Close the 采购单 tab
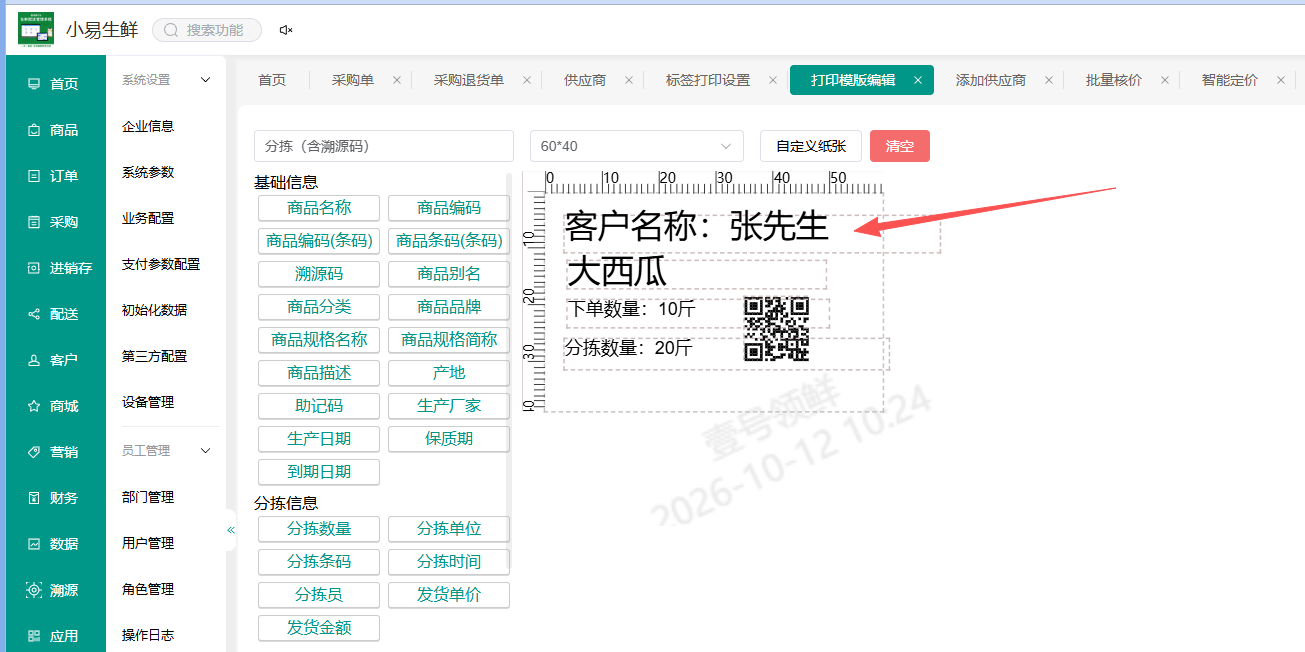1305x652 pixels. point(396,80)
